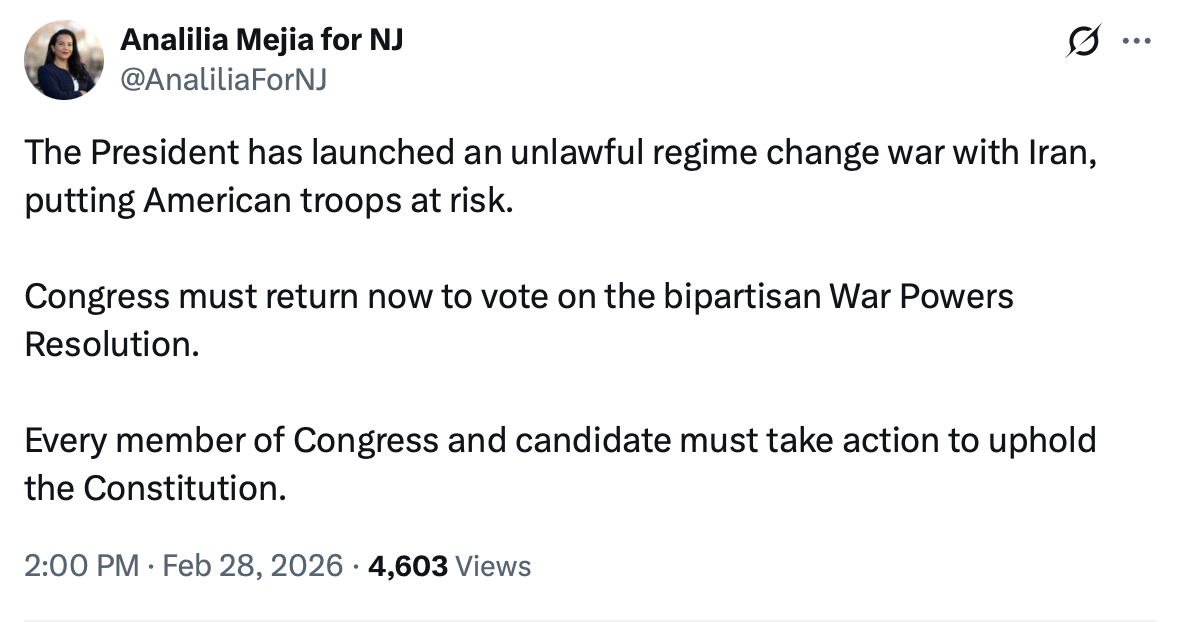
Task: Click the phrase "American troops at risk"
Action: (x=327, y=201)
